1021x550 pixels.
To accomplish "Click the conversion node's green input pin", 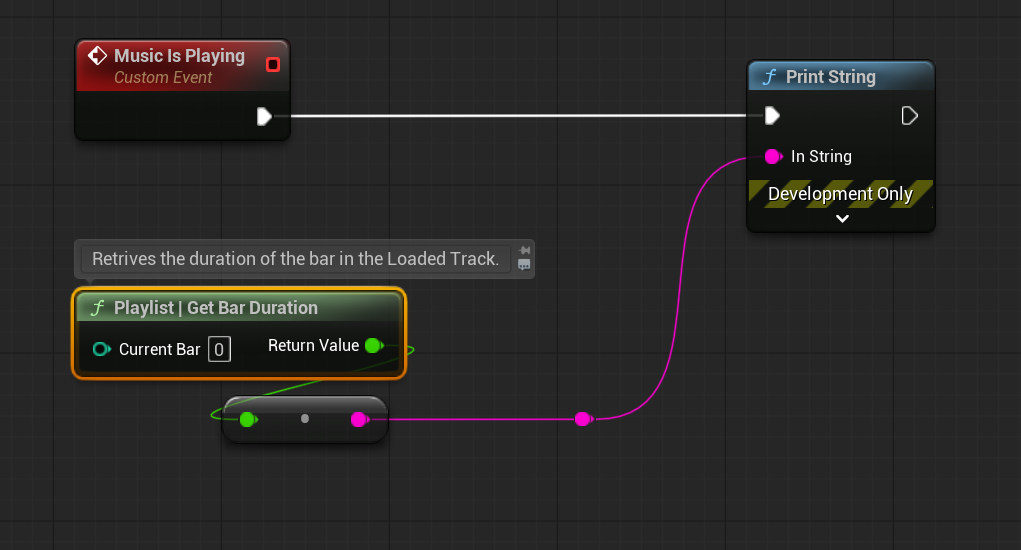I will 247,419.
